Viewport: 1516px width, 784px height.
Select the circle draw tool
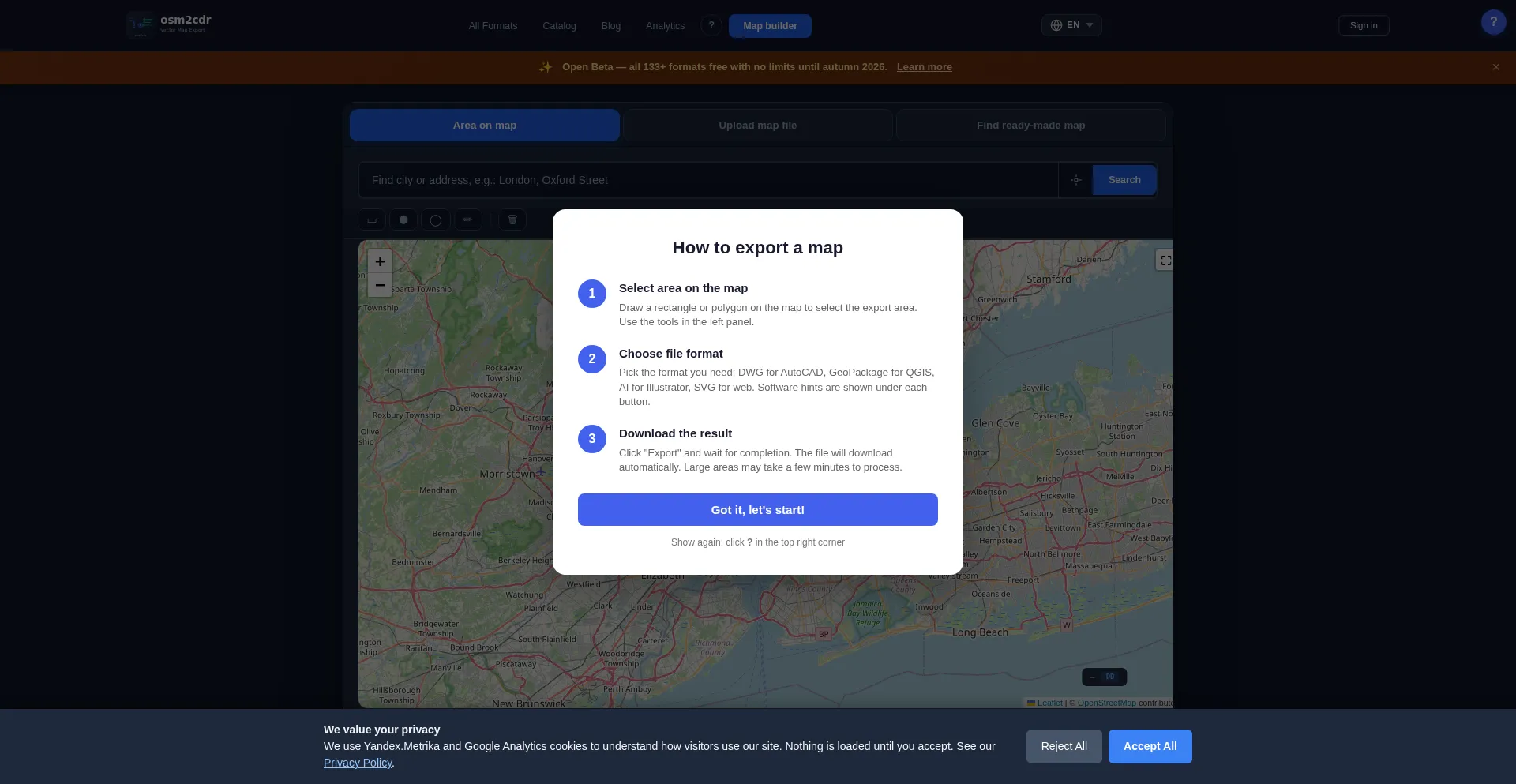[436, 220]
